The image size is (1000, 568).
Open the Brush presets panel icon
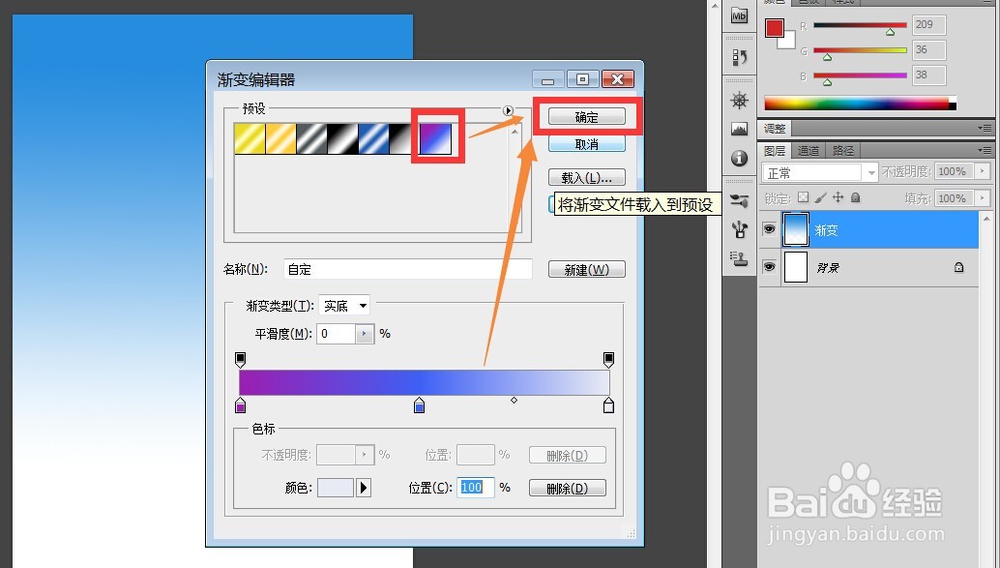(739, 201)
